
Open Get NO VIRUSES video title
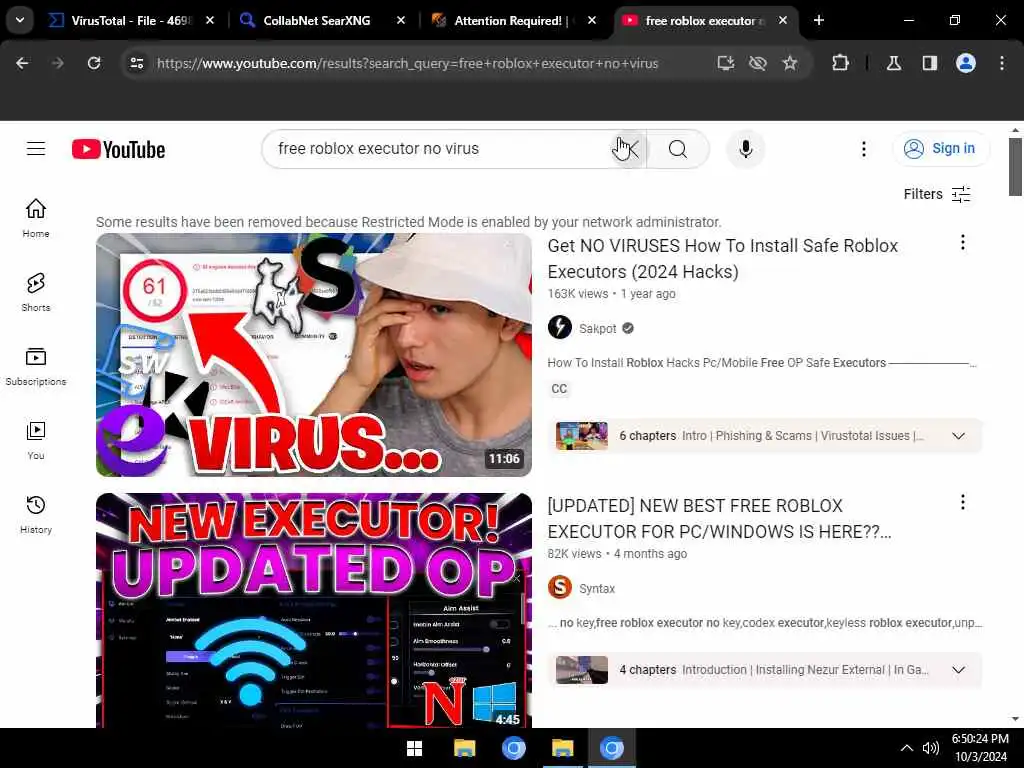722,259
